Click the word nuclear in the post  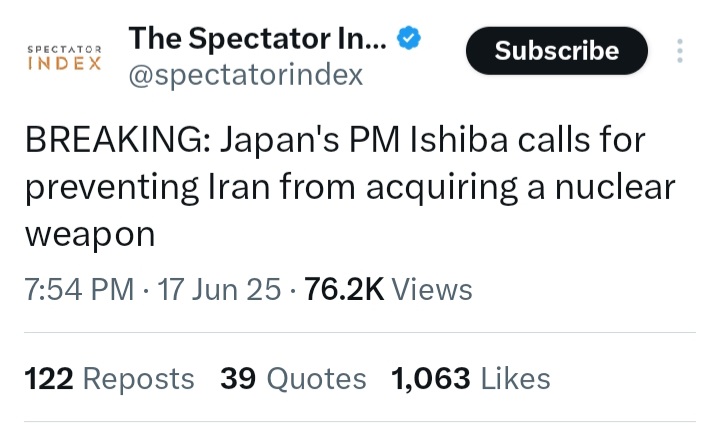615,187
